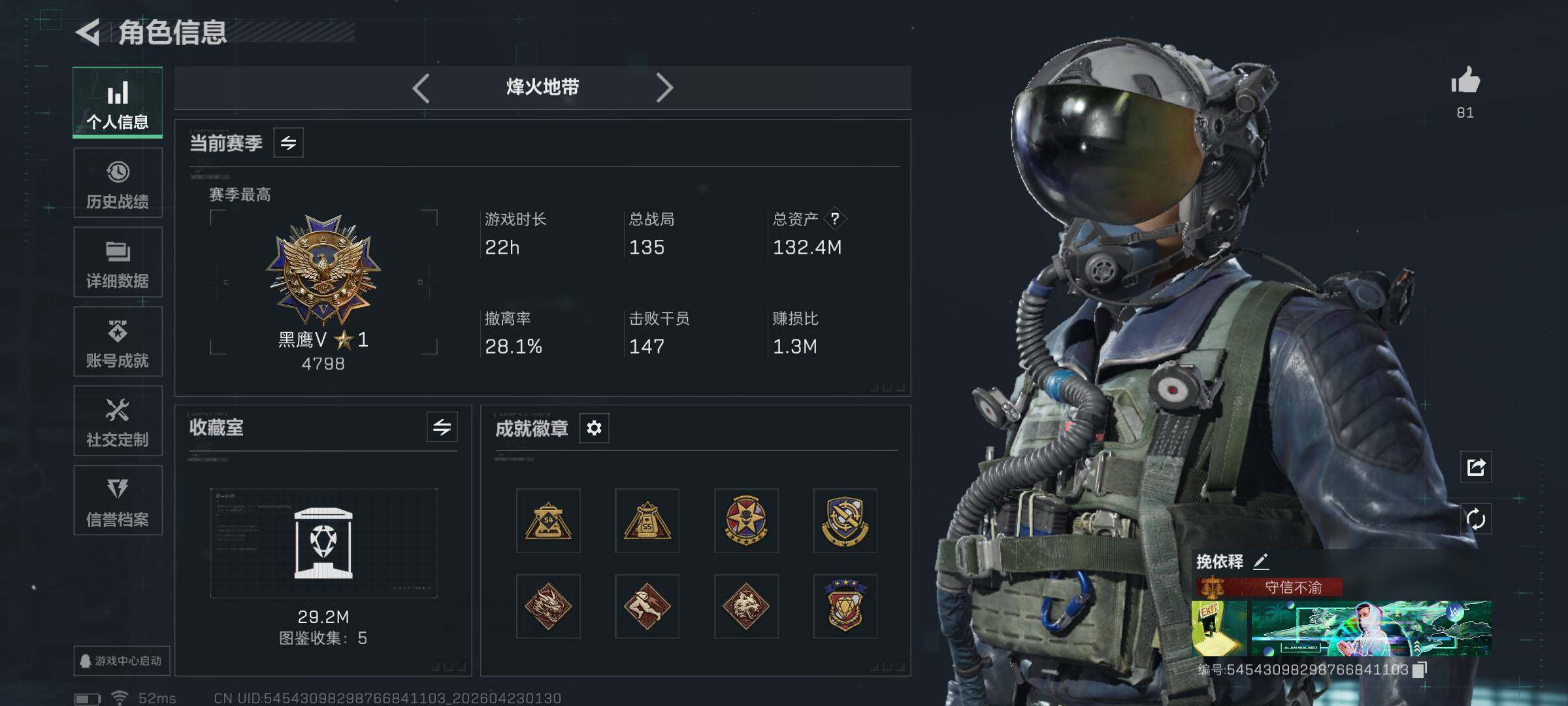Open the collection room display case thumbnail

coord(323,543)
